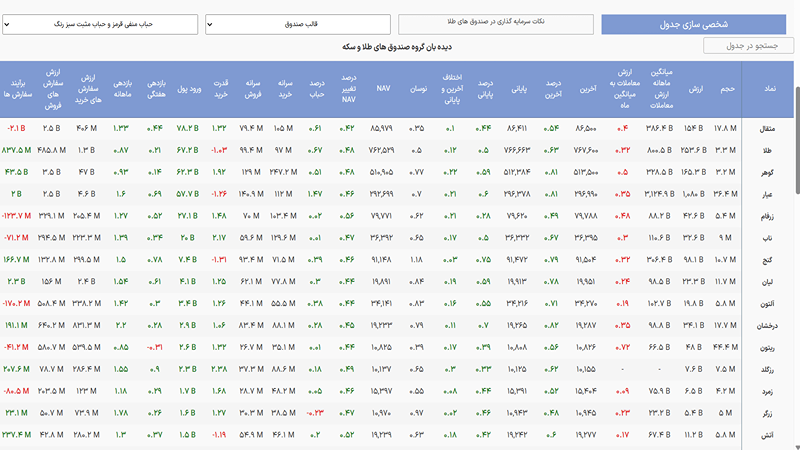Sort by NAV column header
The image size is (800, 450).
pos(383,88)
